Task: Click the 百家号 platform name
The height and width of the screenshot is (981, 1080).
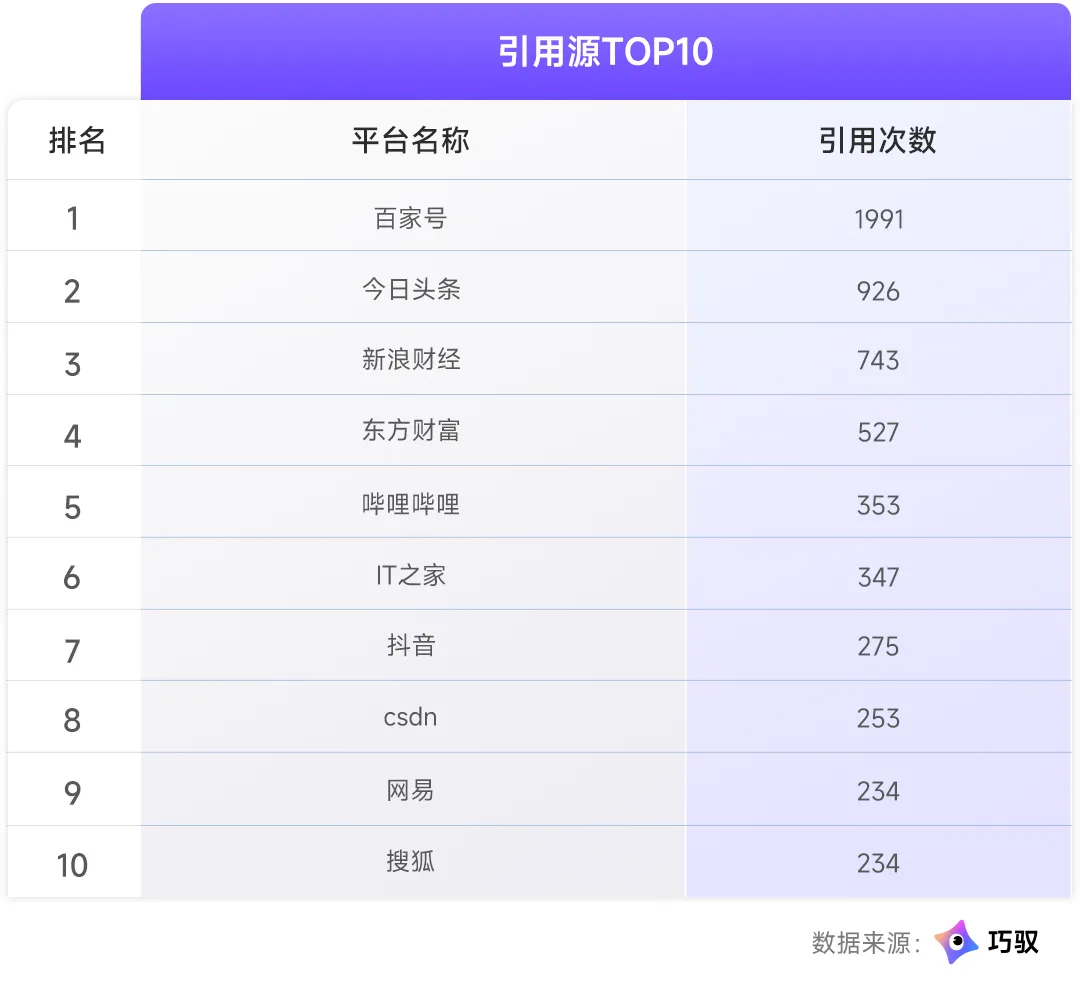Action: click(411, 218)
